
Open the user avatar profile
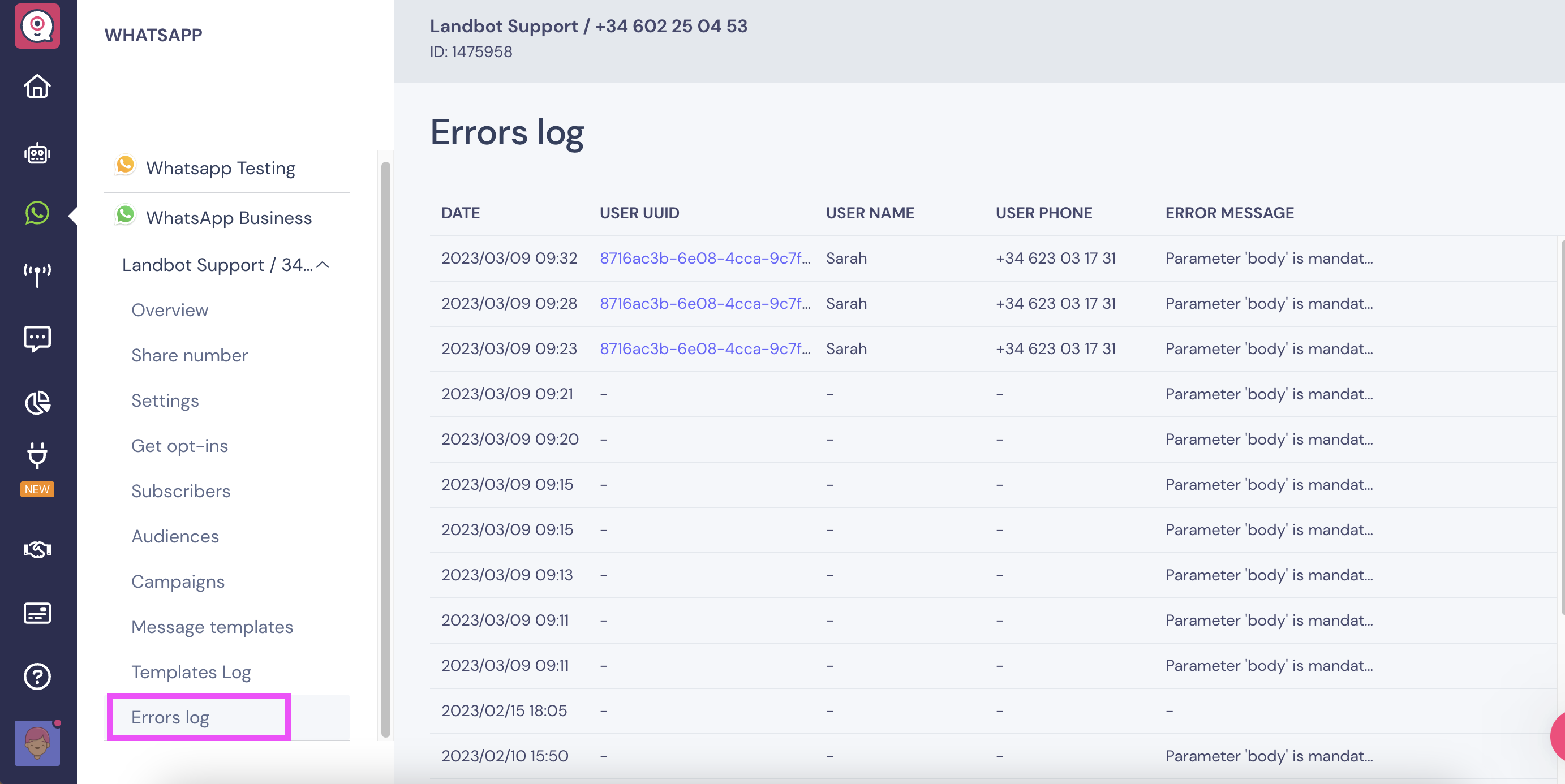(37, 743)
